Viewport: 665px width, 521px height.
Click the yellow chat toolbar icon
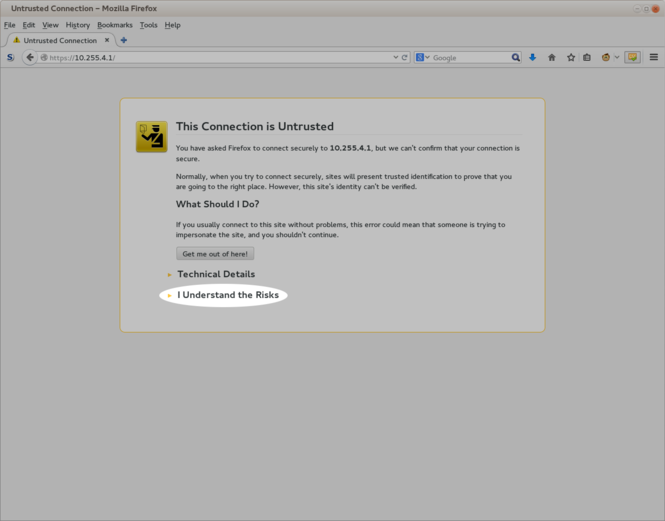pyautogui.click(x=632, y=58)
